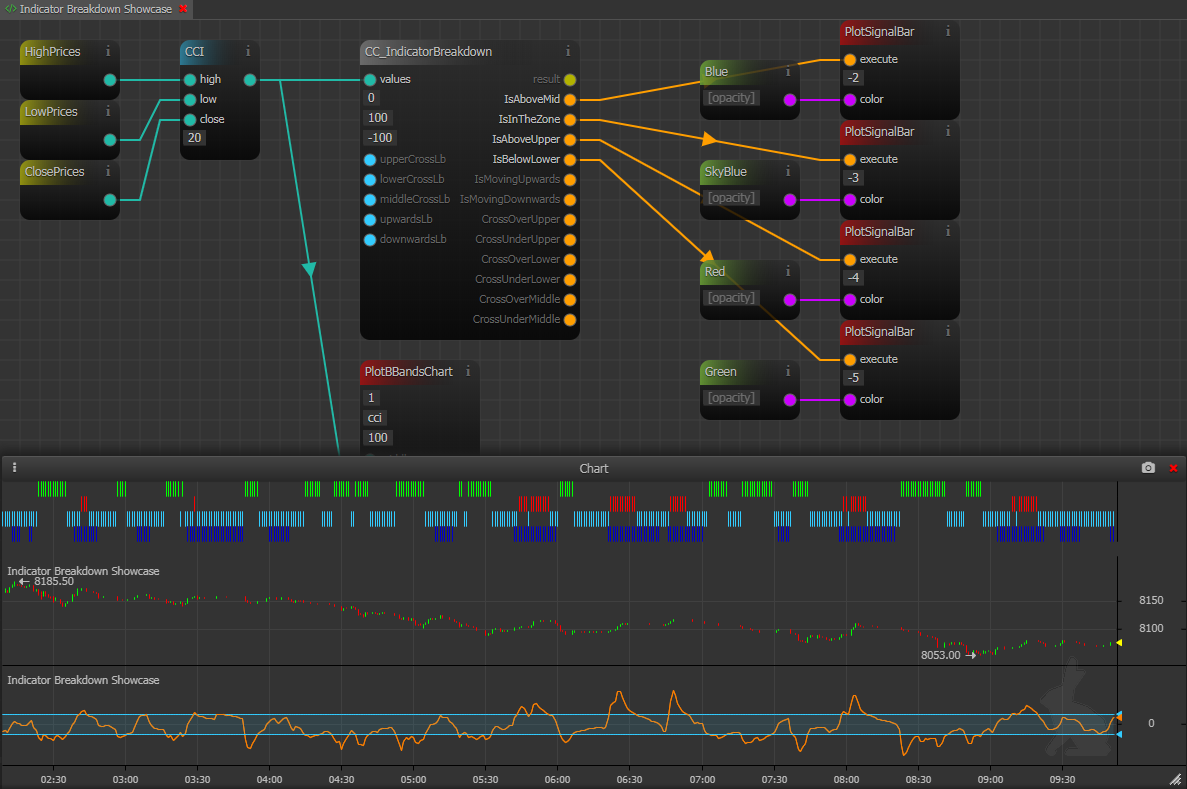Click the IsMovingDownwards output port

(x=570, y=200)
